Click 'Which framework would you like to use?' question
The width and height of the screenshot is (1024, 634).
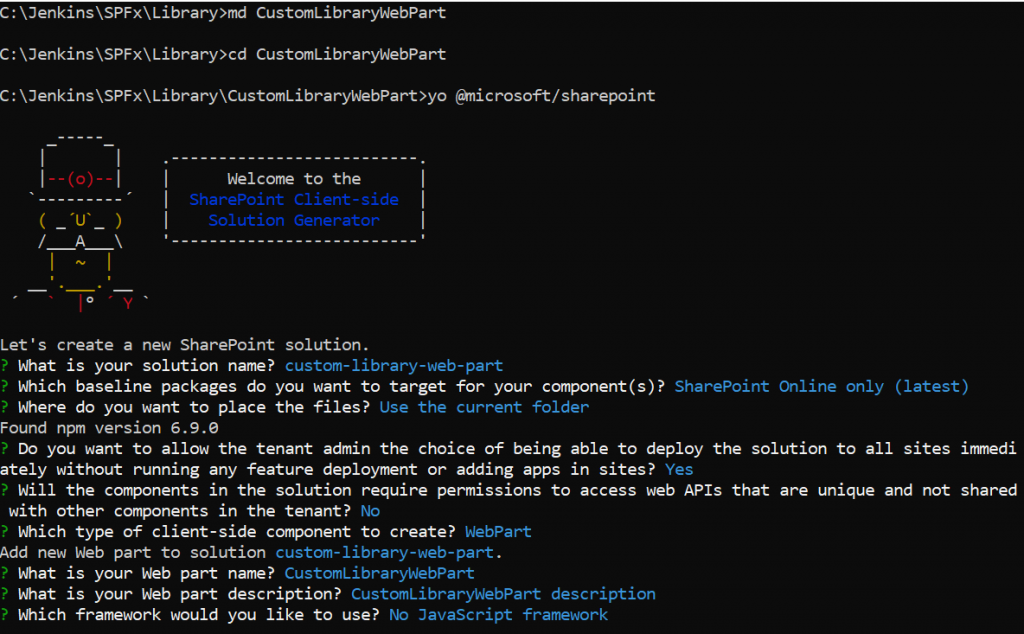click(199, 615)
